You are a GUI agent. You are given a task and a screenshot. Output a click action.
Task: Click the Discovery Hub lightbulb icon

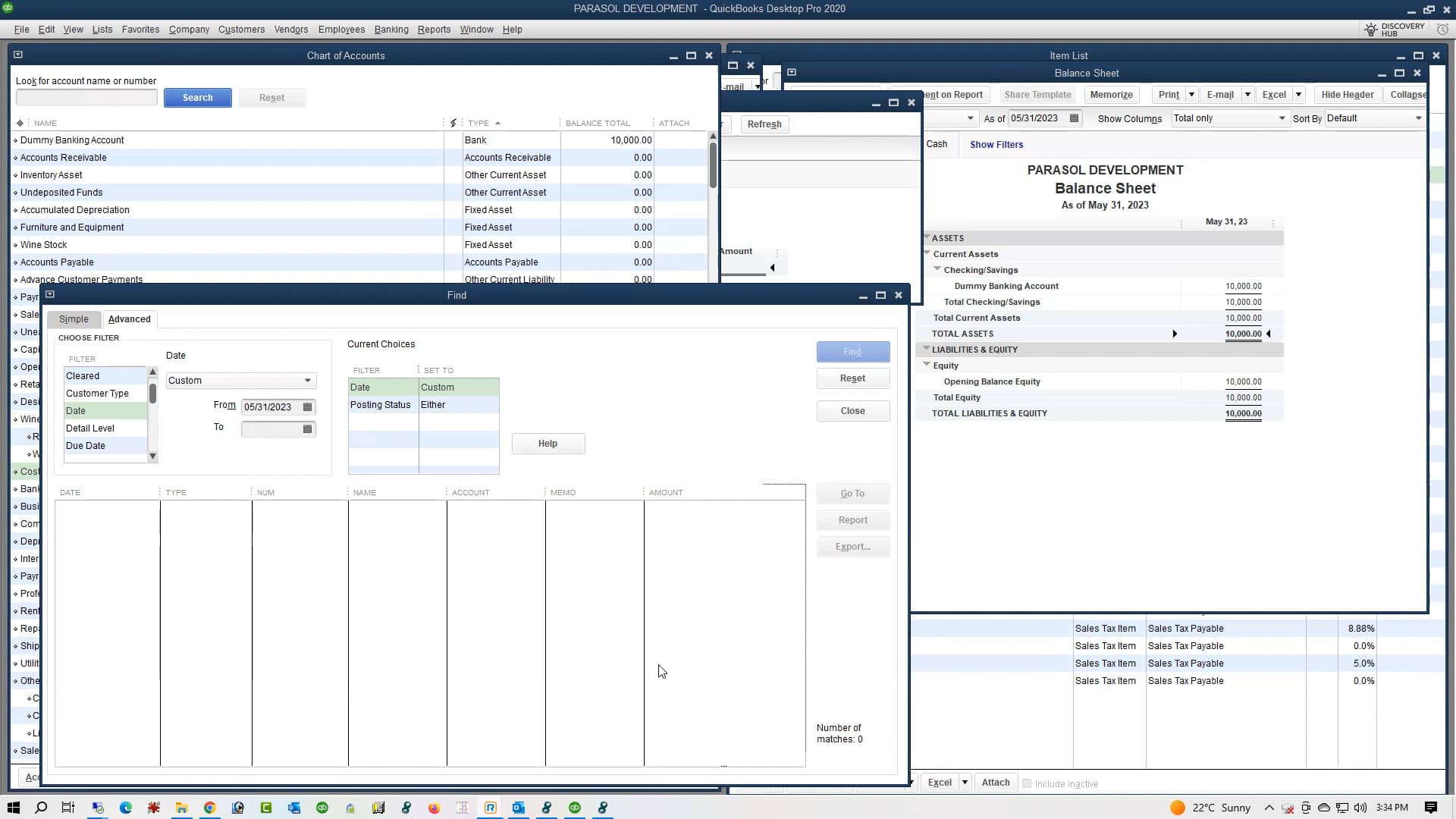pos(1370,30)
